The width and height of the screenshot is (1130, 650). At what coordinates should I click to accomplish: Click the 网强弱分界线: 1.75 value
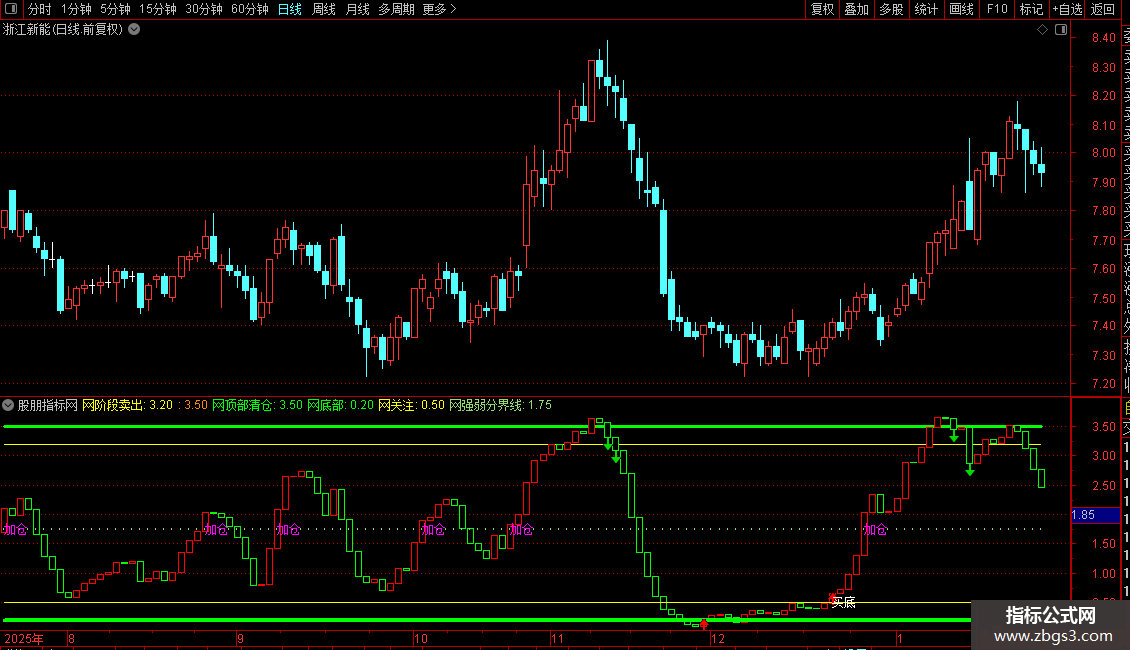pos(500,405)
